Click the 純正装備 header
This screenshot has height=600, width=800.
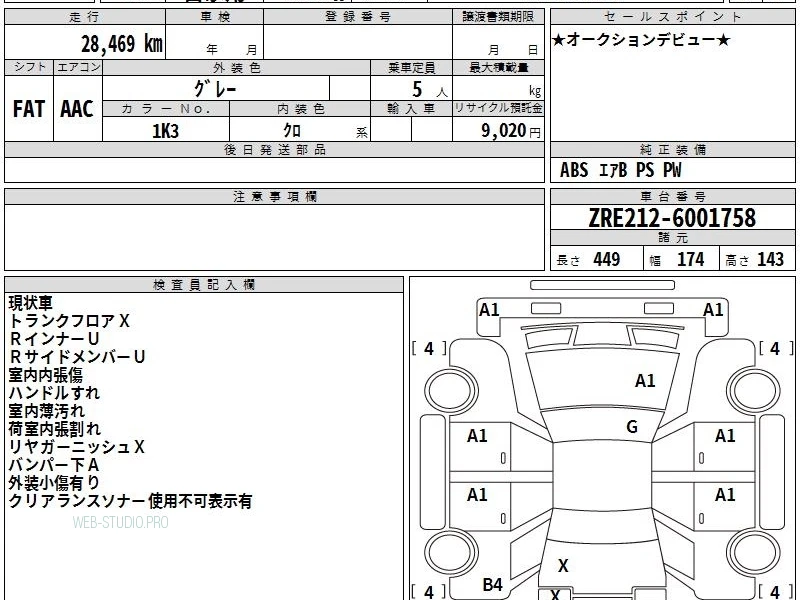tap(672, 149)
